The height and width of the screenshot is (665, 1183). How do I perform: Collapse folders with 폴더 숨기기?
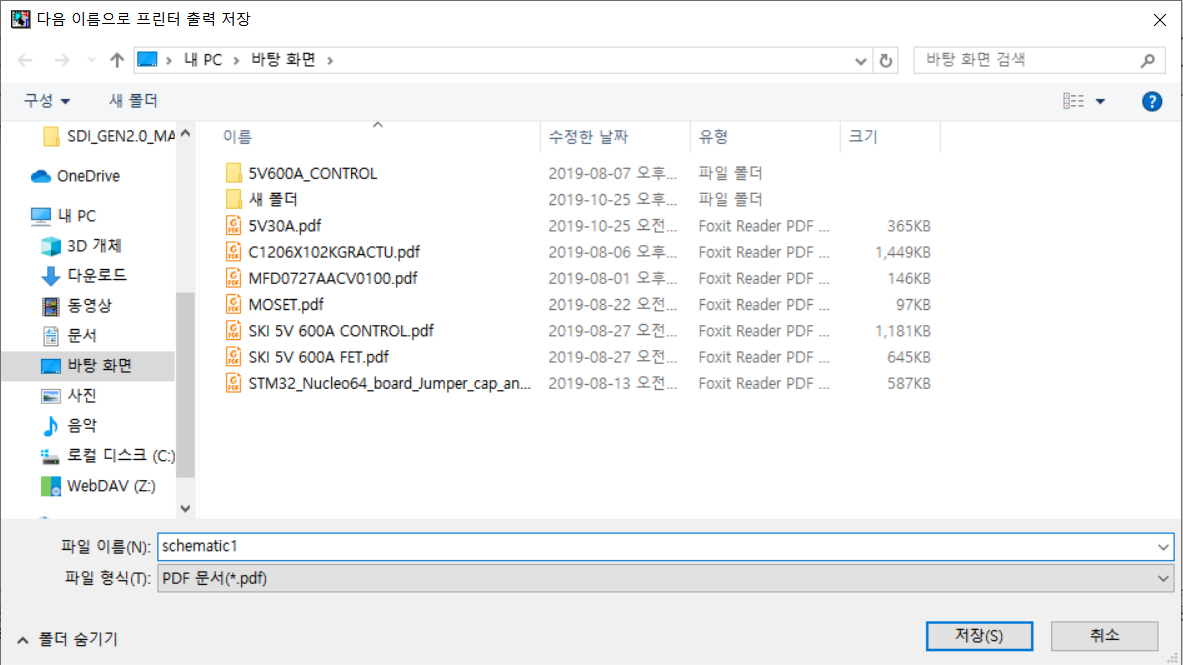68,639
